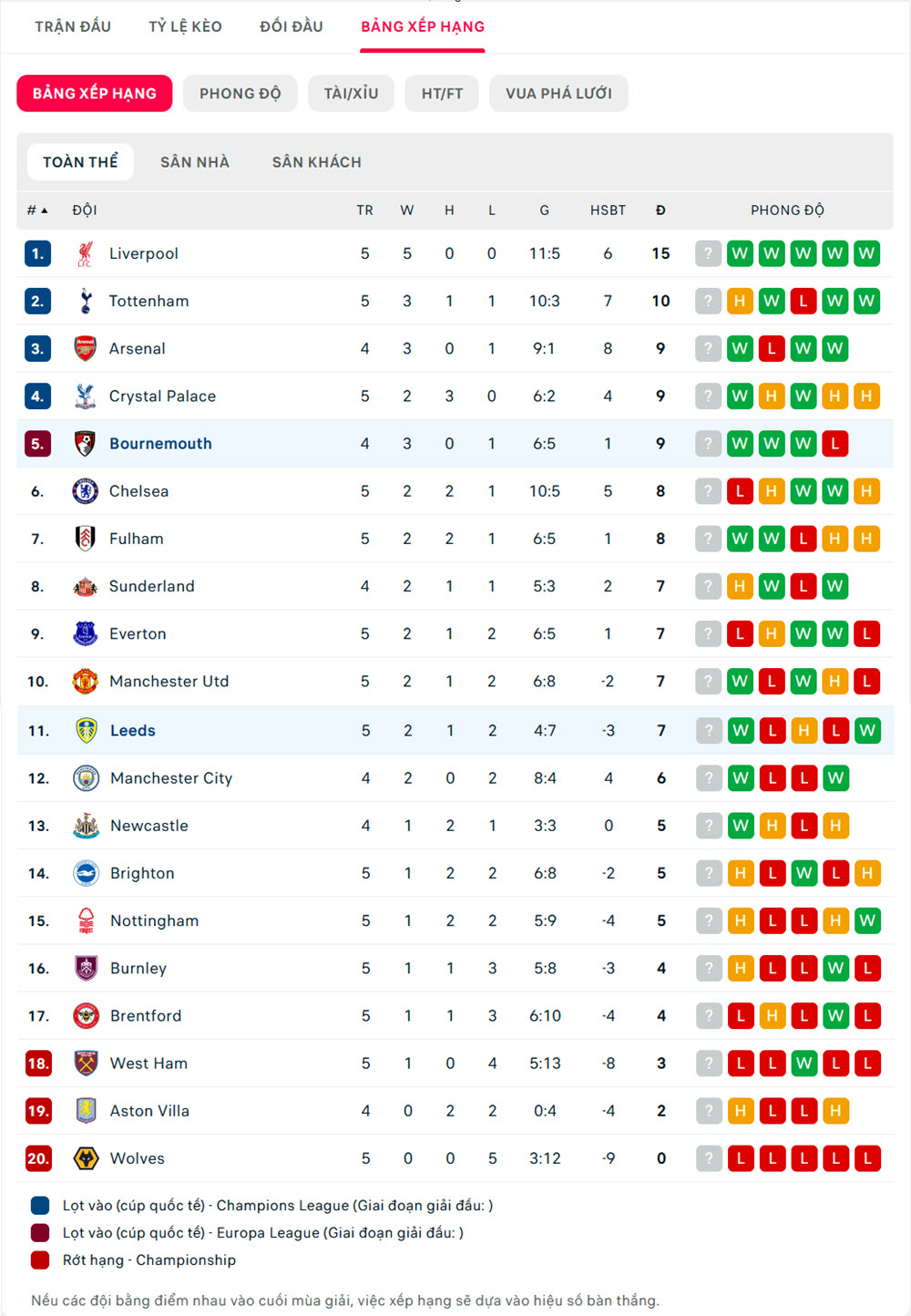Click the Arsenal club crest icon
The image size is (911, 1316).
coord(85,348)
